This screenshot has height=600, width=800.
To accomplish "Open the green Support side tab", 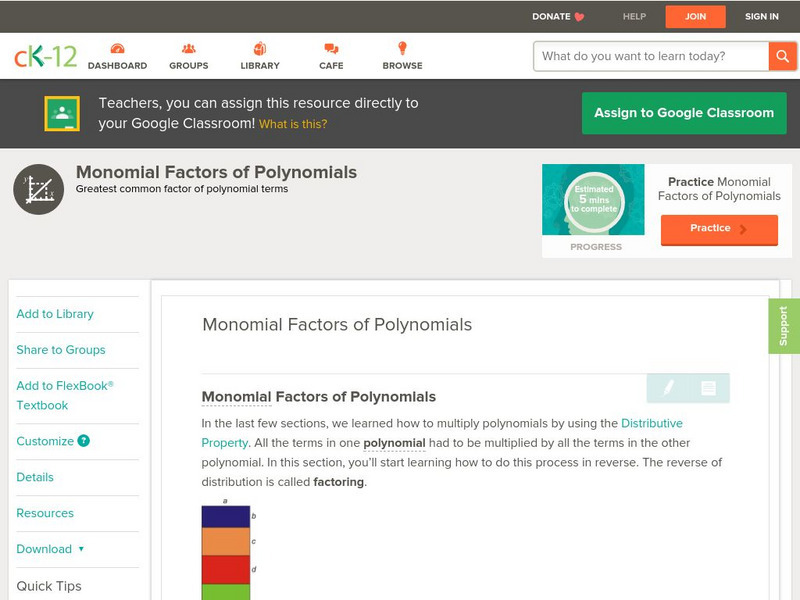I will tap(783, 326).
